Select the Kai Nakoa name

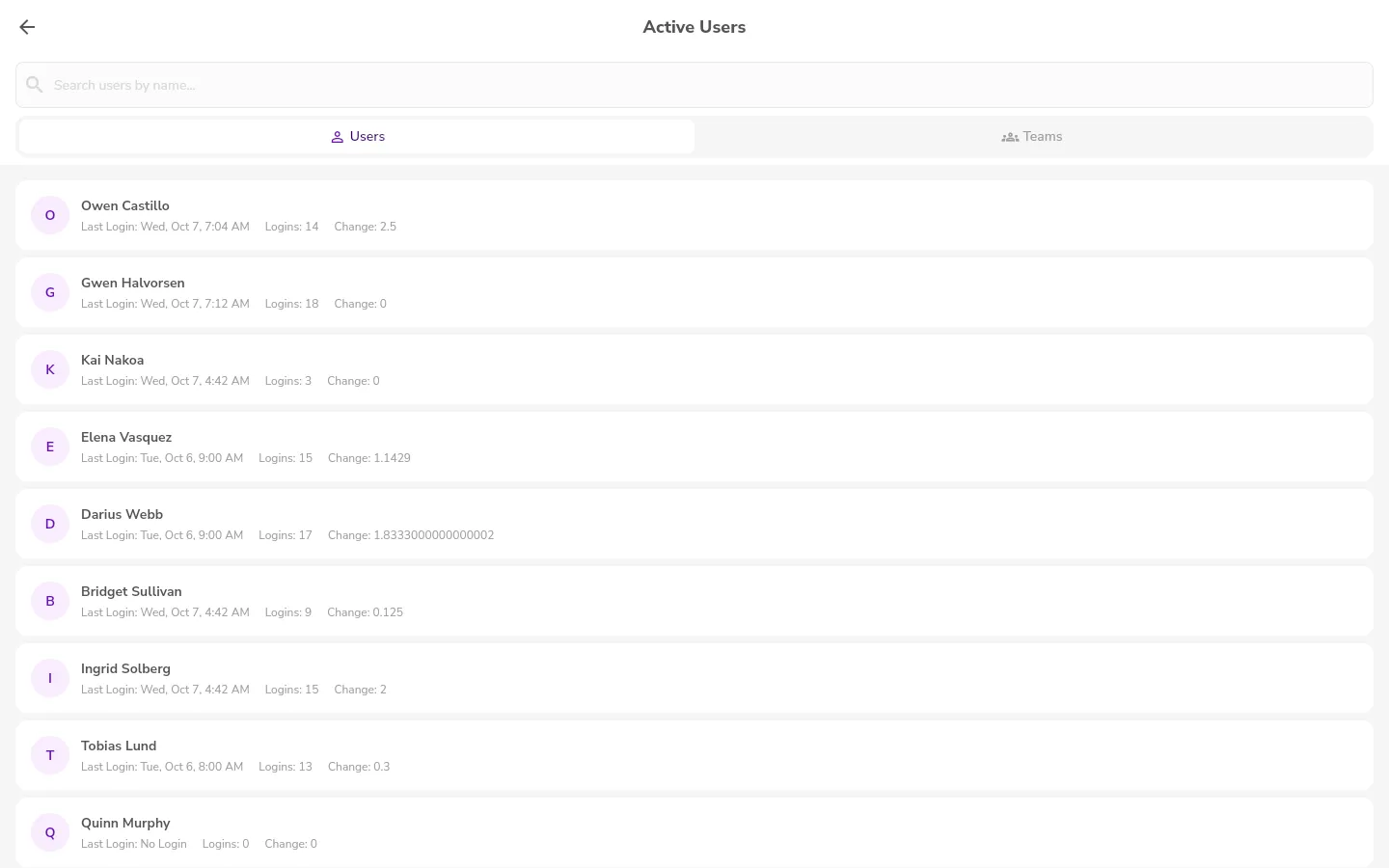pyautogui.click(x=112, y=360)
